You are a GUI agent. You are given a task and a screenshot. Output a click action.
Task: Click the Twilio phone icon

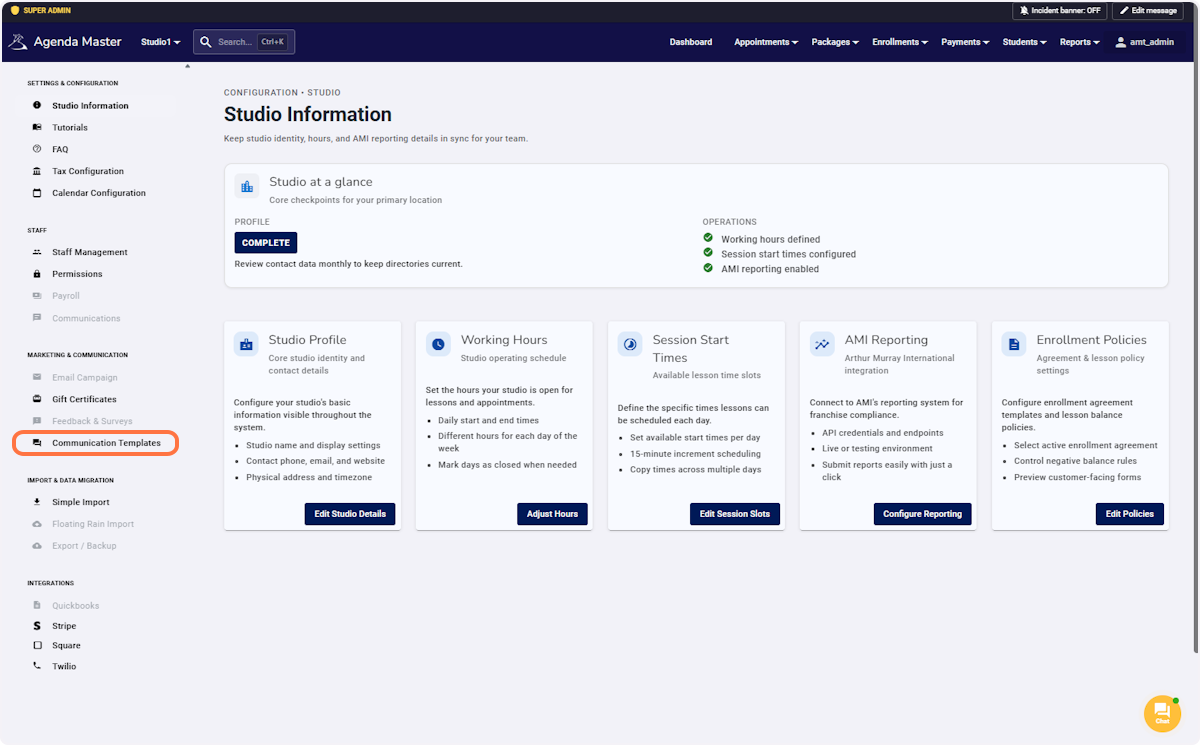37,666
